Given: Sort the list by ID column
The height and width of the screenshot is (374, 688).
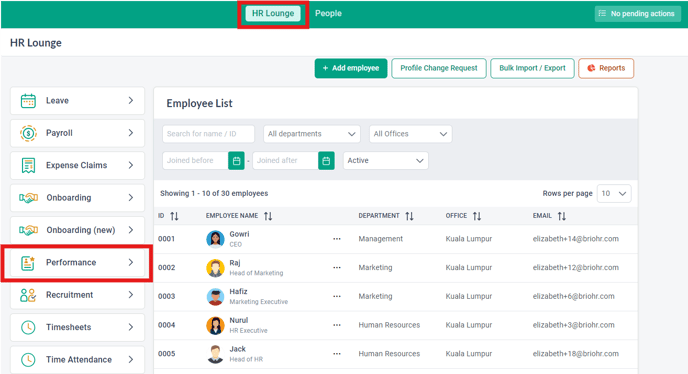Looking at the screenshot, I should point(174,216).
